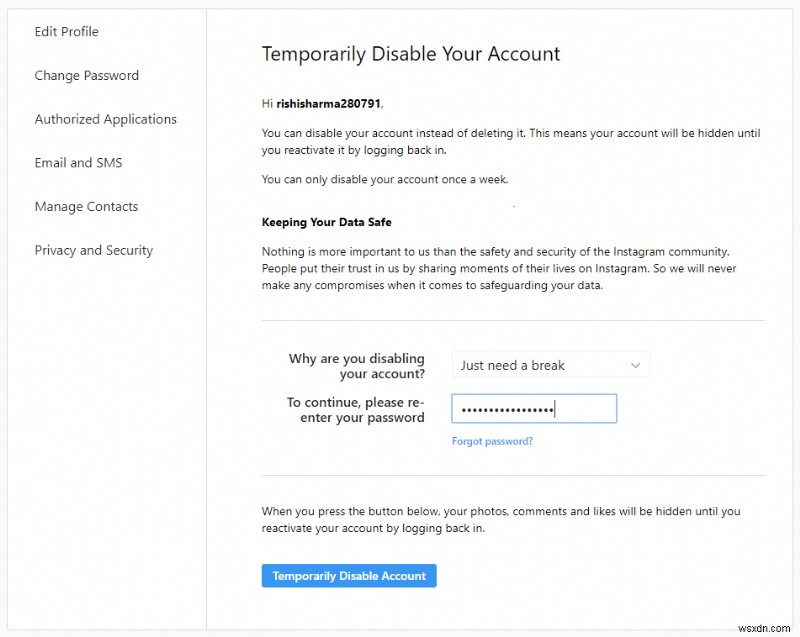The width and height of the screenshot is (800, 637).
Task: Navigate to Manage Contacts
Action: coord(86,207)
